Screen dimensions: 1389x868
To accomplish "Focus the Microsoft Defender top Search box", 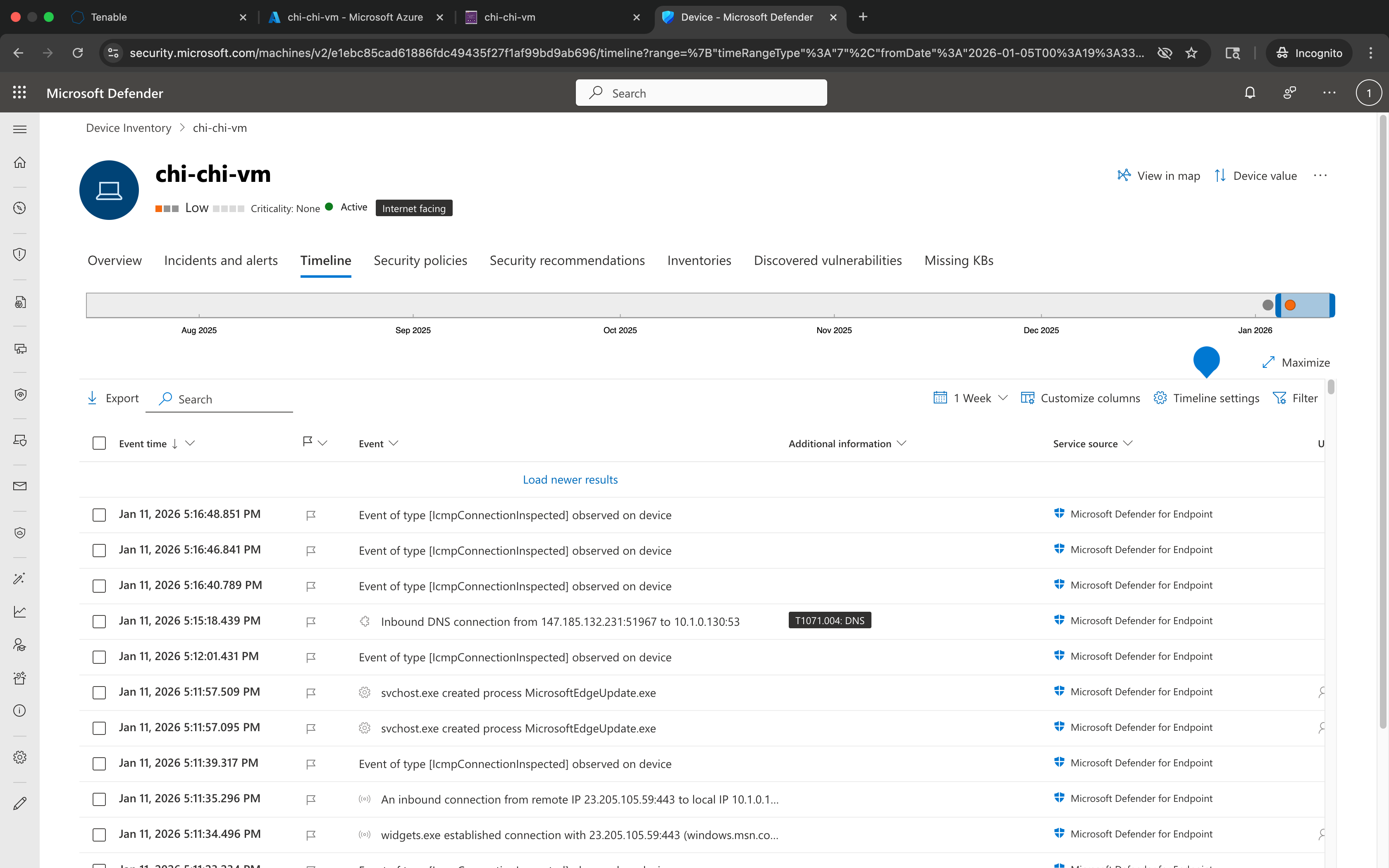I will (701, 93).
